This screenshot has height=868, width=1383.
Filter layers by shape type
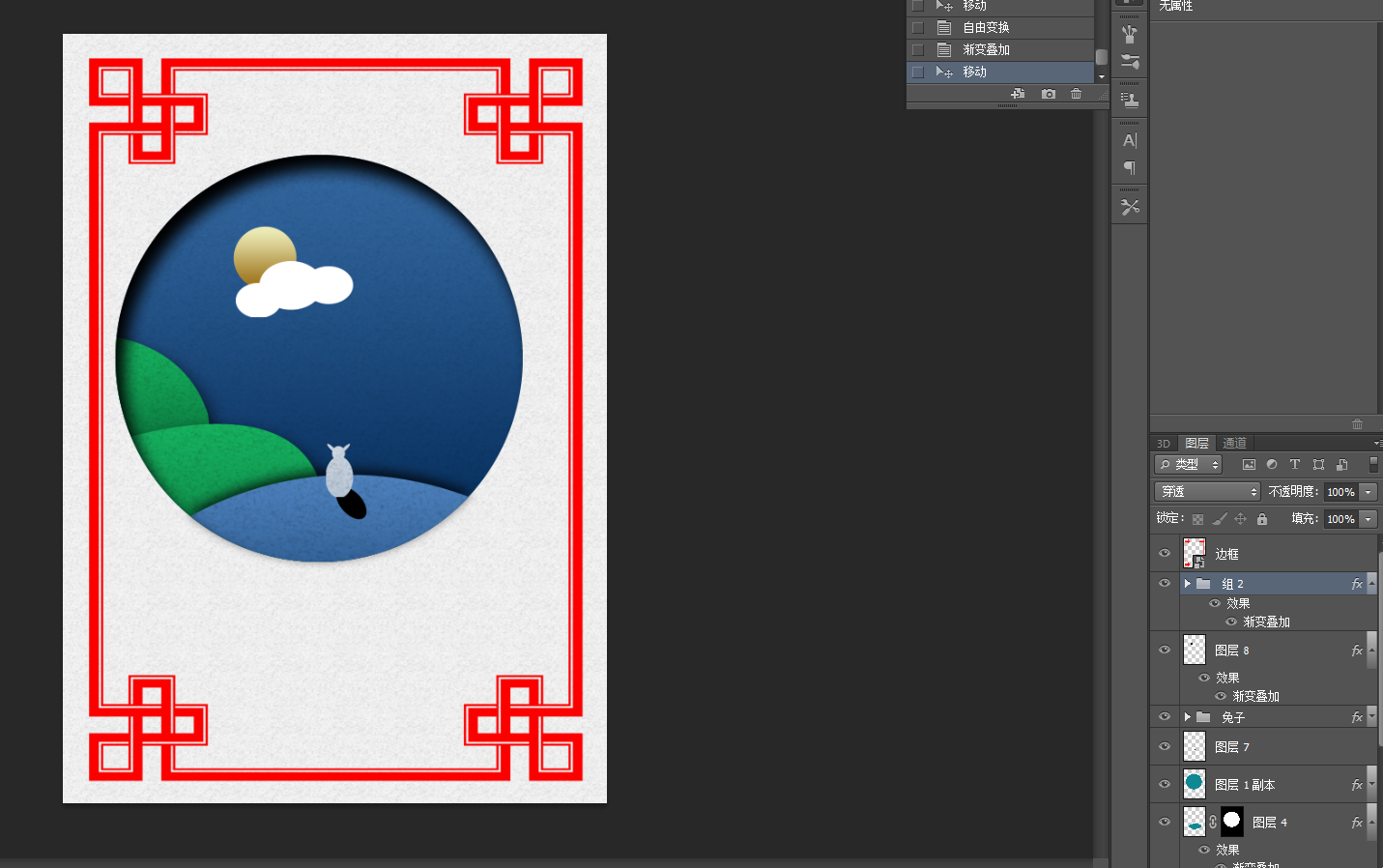[x=1318, y=465]
